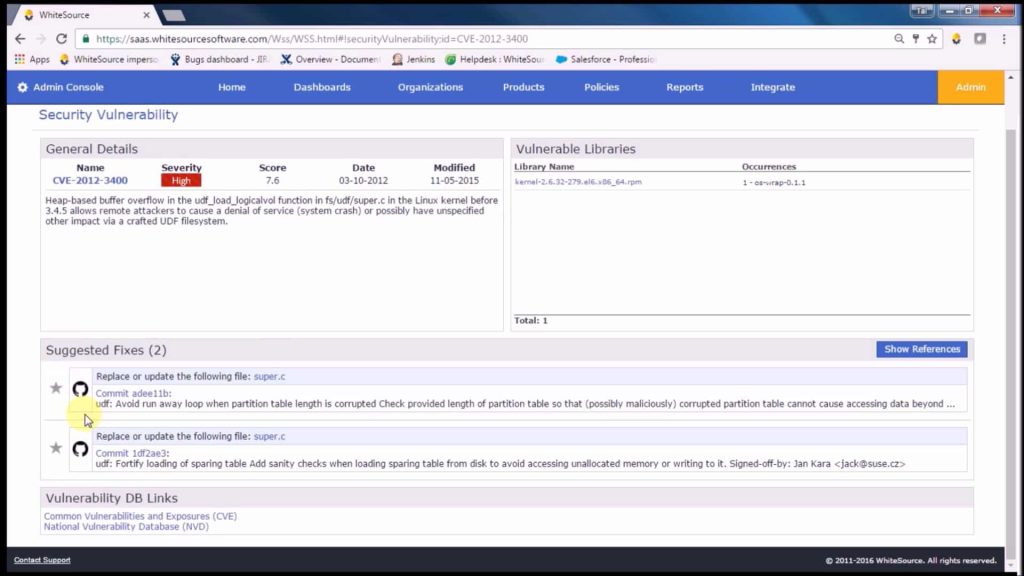This screenshot has height=576, width=1024.
Task: Open the Overview Document bookmark
Action: (330, 59)
